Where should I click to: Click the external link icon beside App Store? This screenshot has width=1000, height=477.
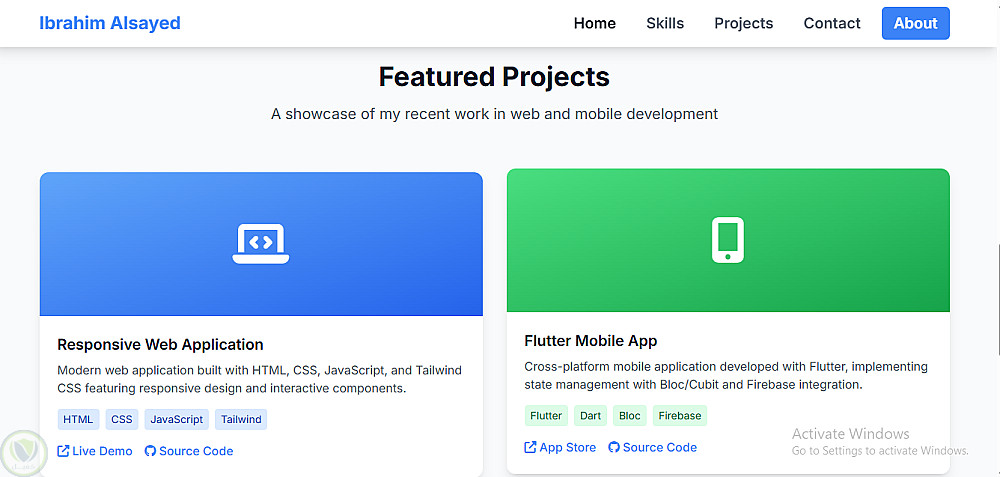(x=530, y=447)
